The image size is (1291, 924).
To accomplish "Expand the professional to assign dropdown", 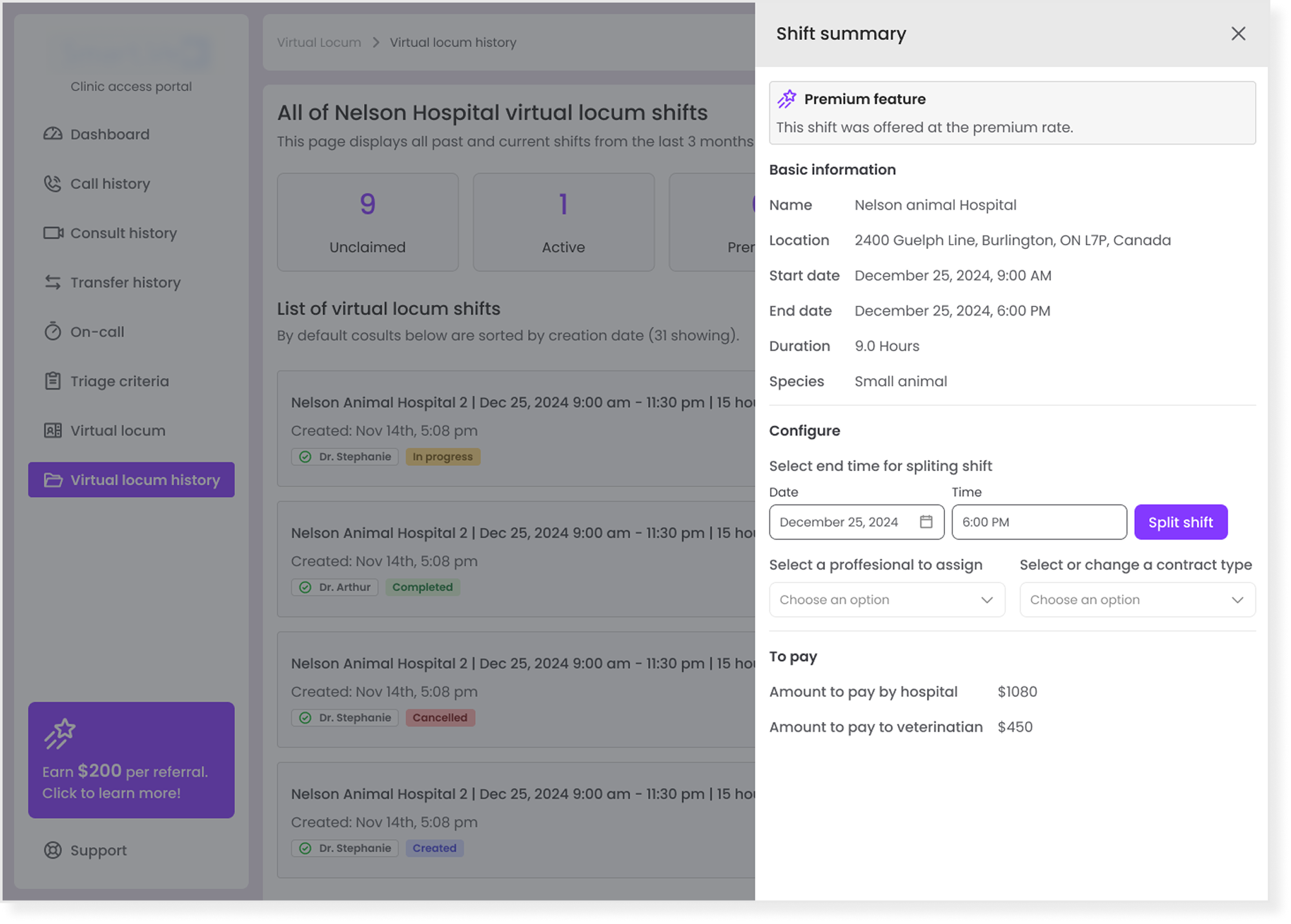I will (x=887, y=600).
